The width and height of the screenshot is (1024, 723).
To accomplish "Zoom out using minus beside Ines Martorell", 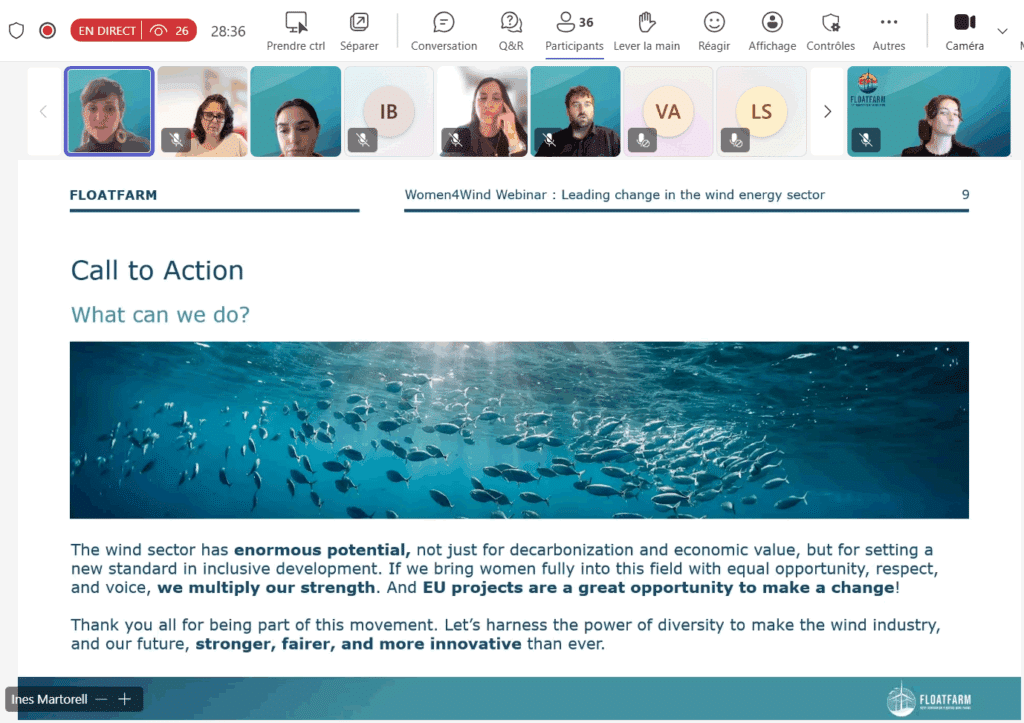I will tap(101, 699).
